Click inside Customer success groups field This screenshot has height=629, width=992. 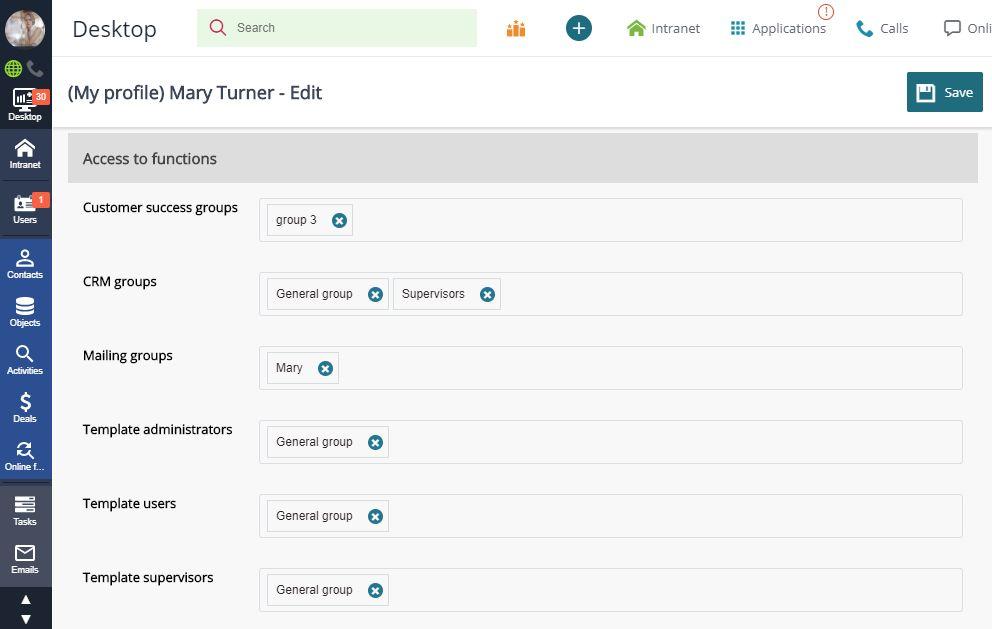click(611, 220)
